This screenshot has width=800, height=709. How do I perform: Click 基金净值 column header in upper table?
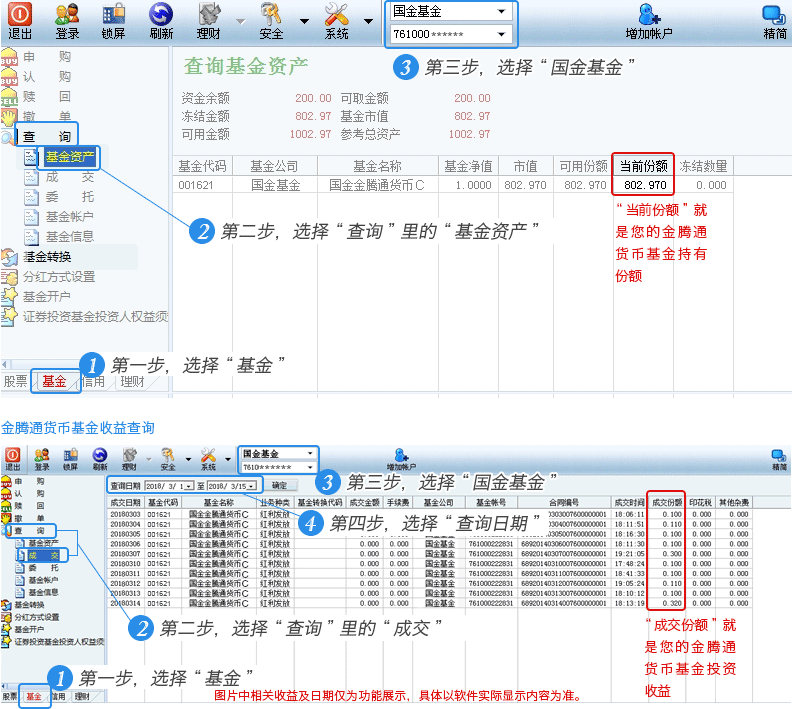coord(468,166)
